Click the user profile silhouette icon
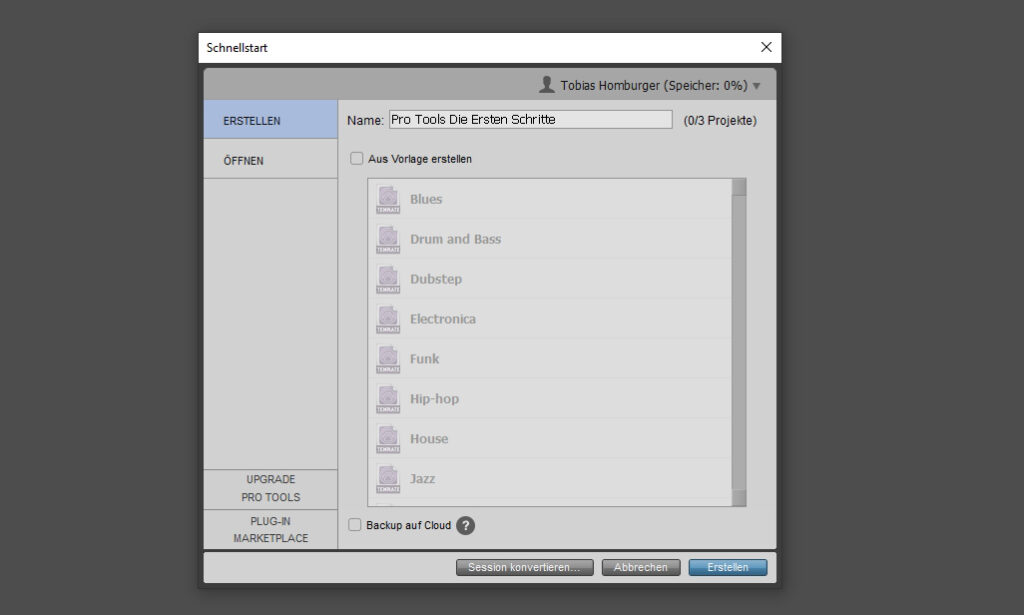 tap(547, 84)
